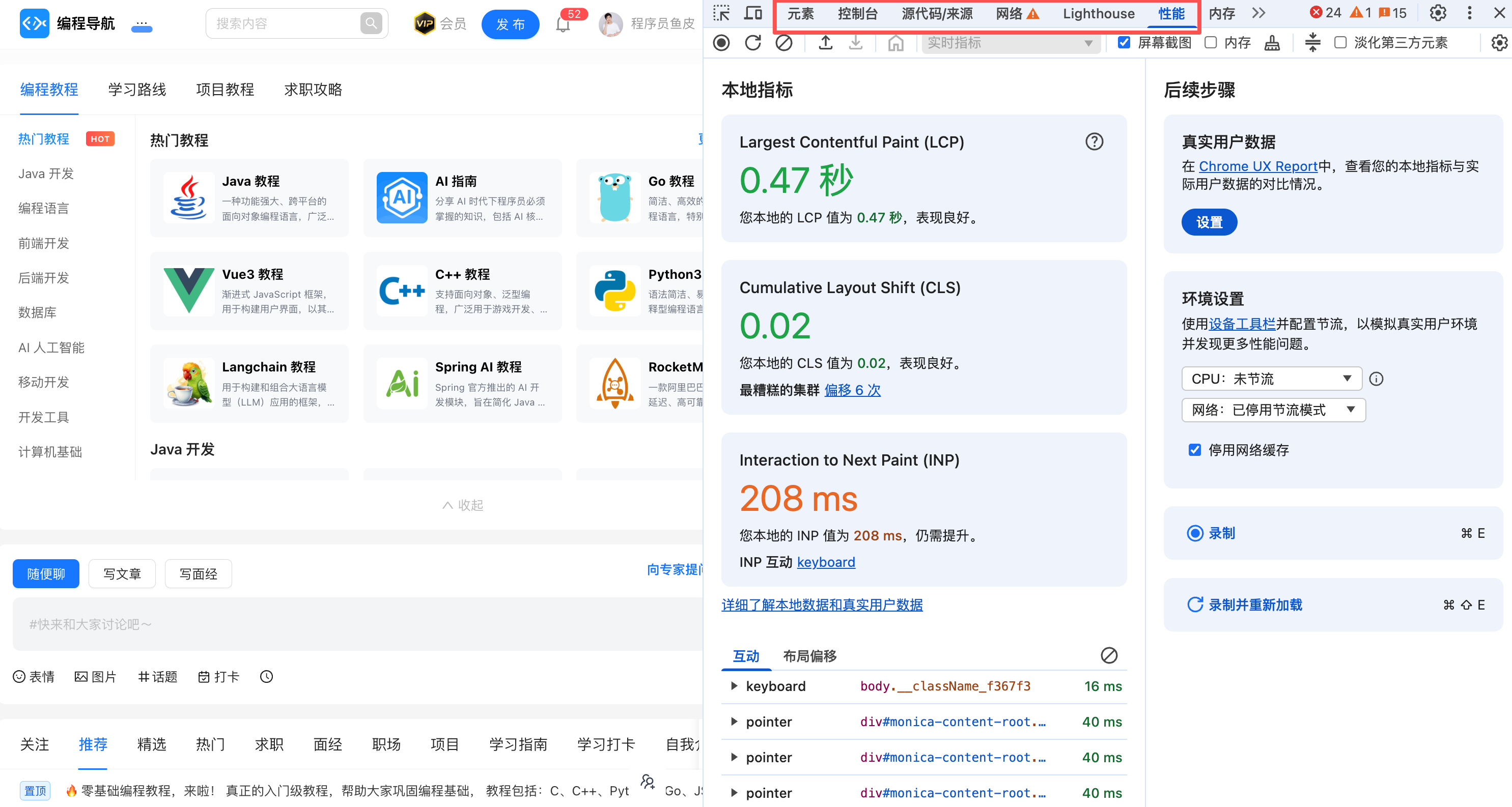Click the reload and record icon
The height and width of the screenshot is (807, 1512).
(752, 43)
